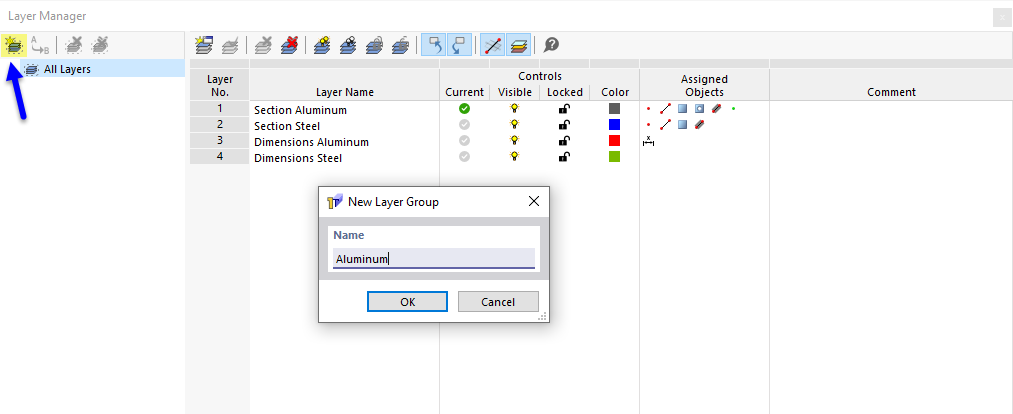Toggle the red line objects toolbar button
This screenshot has height=414, width=1013.
493,45
